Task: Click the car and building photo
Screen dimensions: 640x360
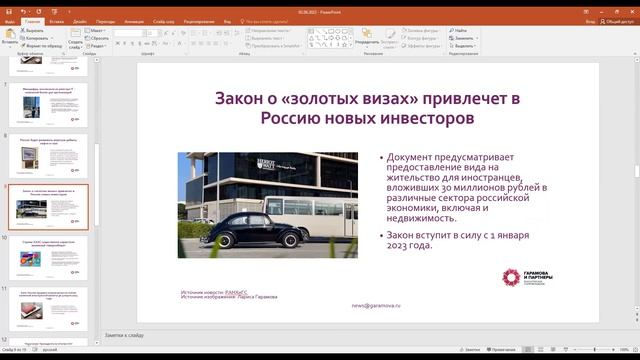Action: pos(268,205)
